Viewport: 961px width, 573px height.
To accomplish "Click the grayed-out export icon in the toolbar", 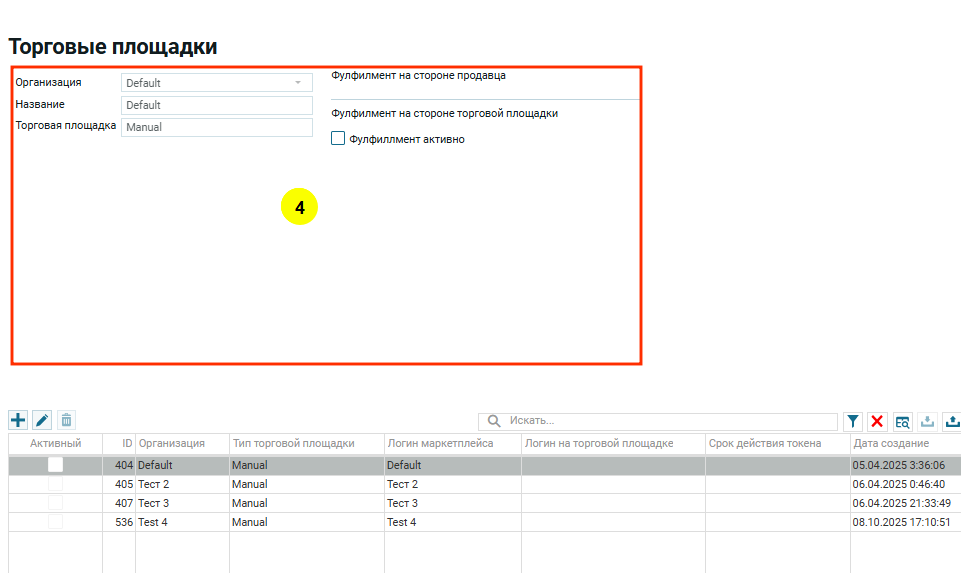I will point(927,422).
